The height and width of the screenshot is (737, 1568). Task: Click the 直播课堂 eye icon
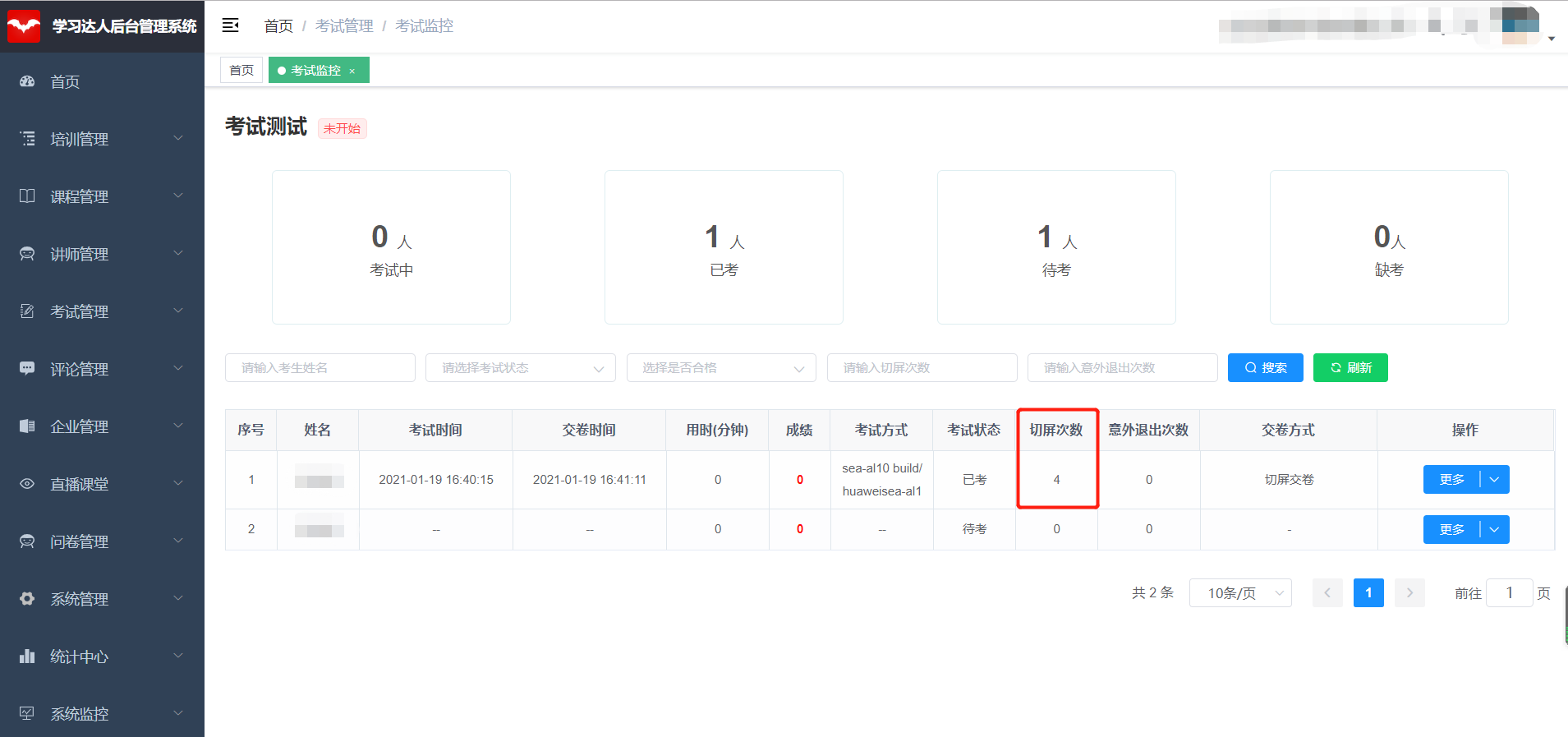pos(27,484)
